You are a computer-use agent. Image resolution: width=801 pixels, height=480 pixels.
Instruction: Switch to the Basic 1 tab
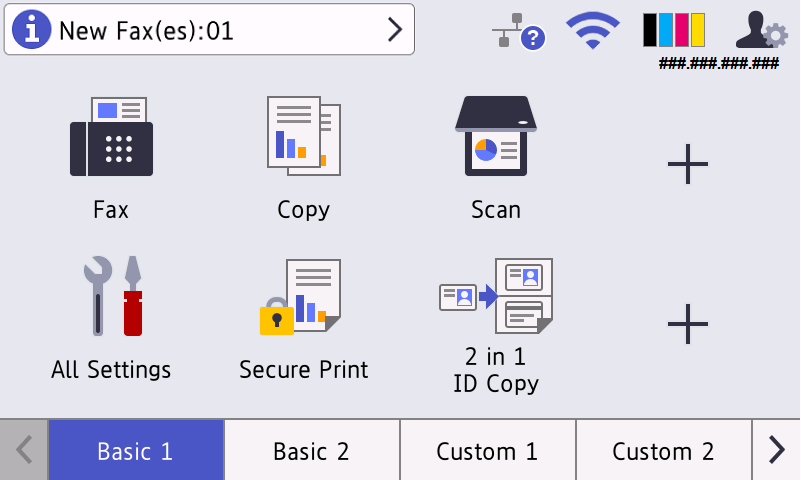pos(136,451)
